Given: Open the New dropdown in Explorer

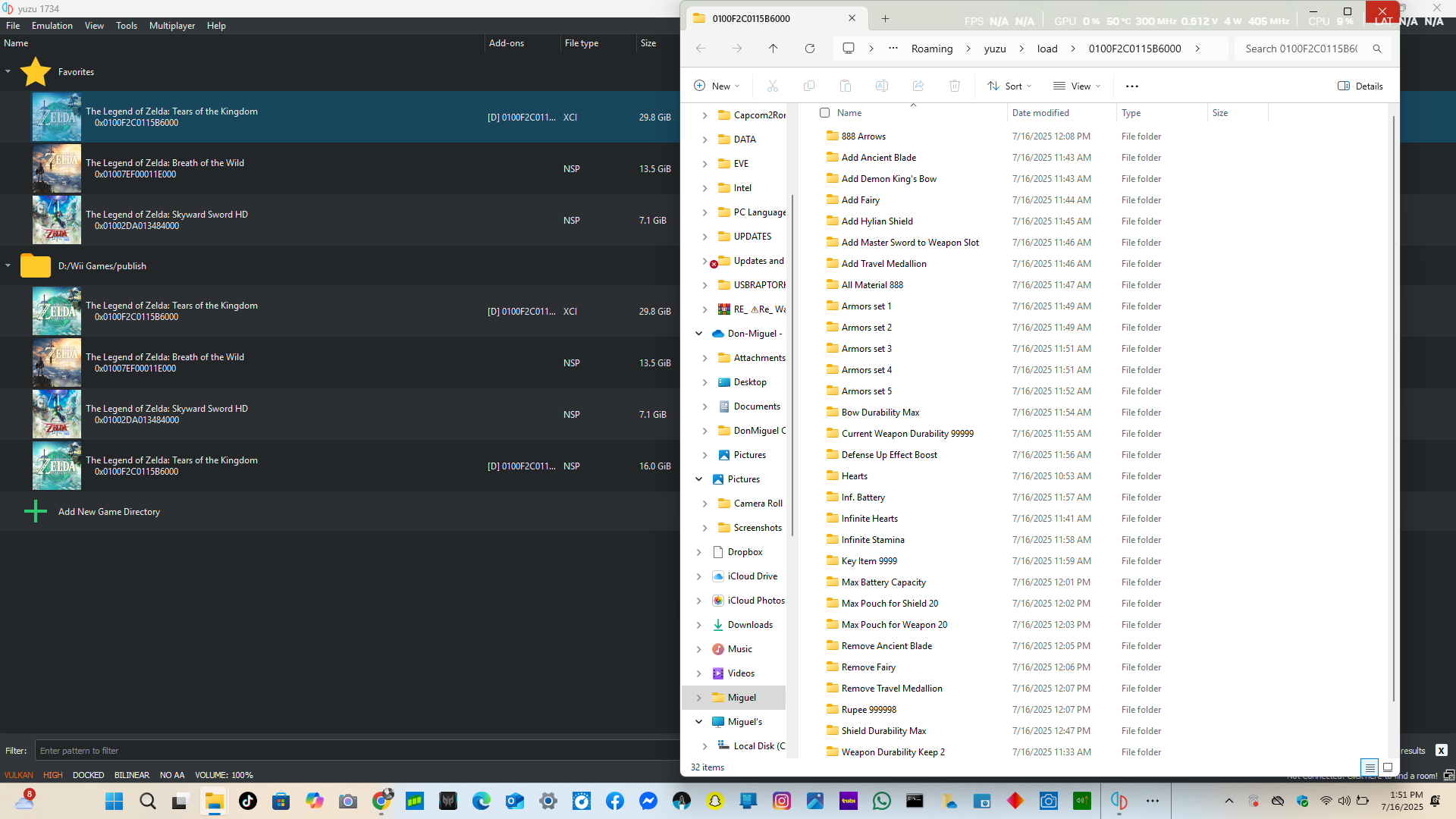Looking at the screenshot, I should 717,86.
